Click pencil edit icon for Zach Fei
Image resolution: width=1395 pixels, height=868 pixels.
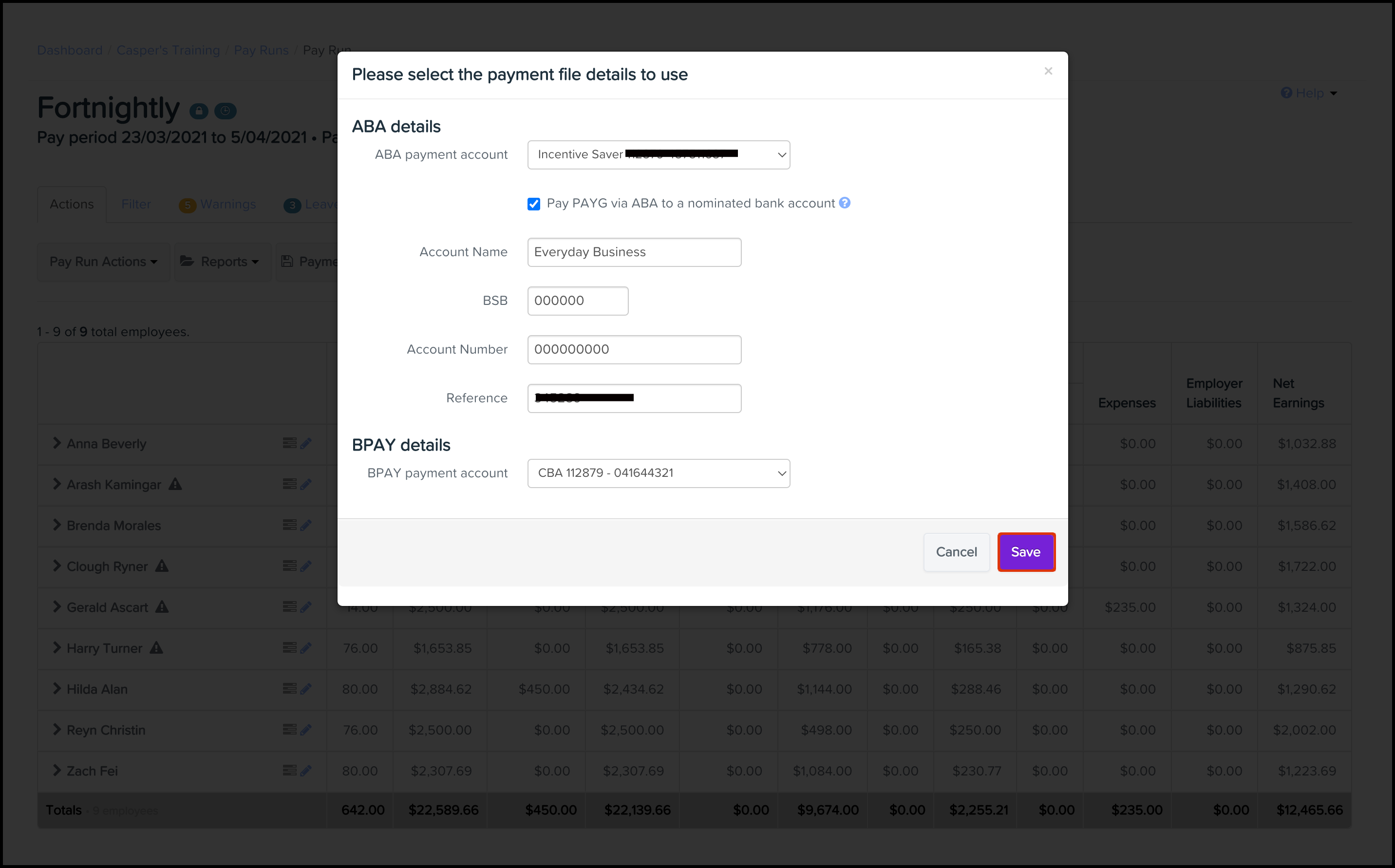click(x=306, y=771)
